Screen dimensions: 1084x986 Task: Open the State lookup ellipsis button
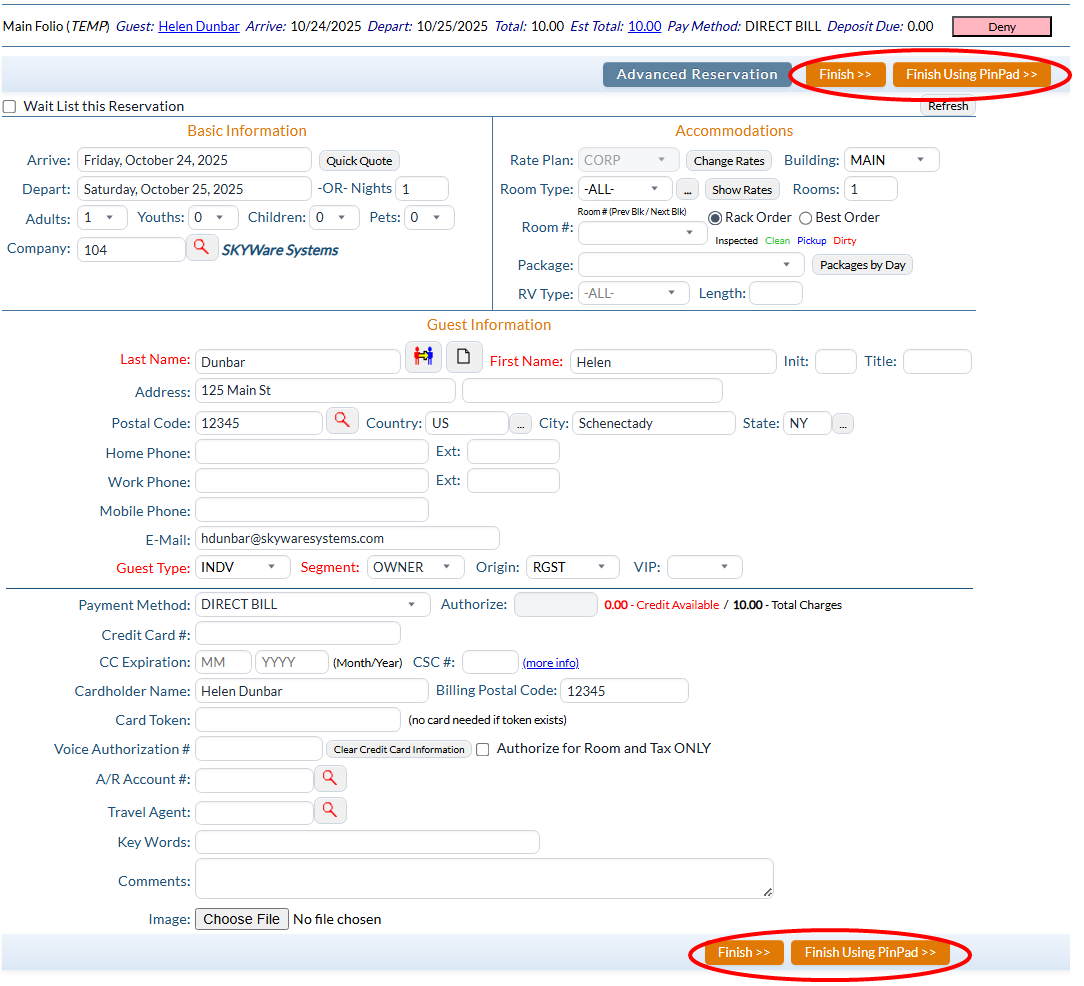click(843, 424)
